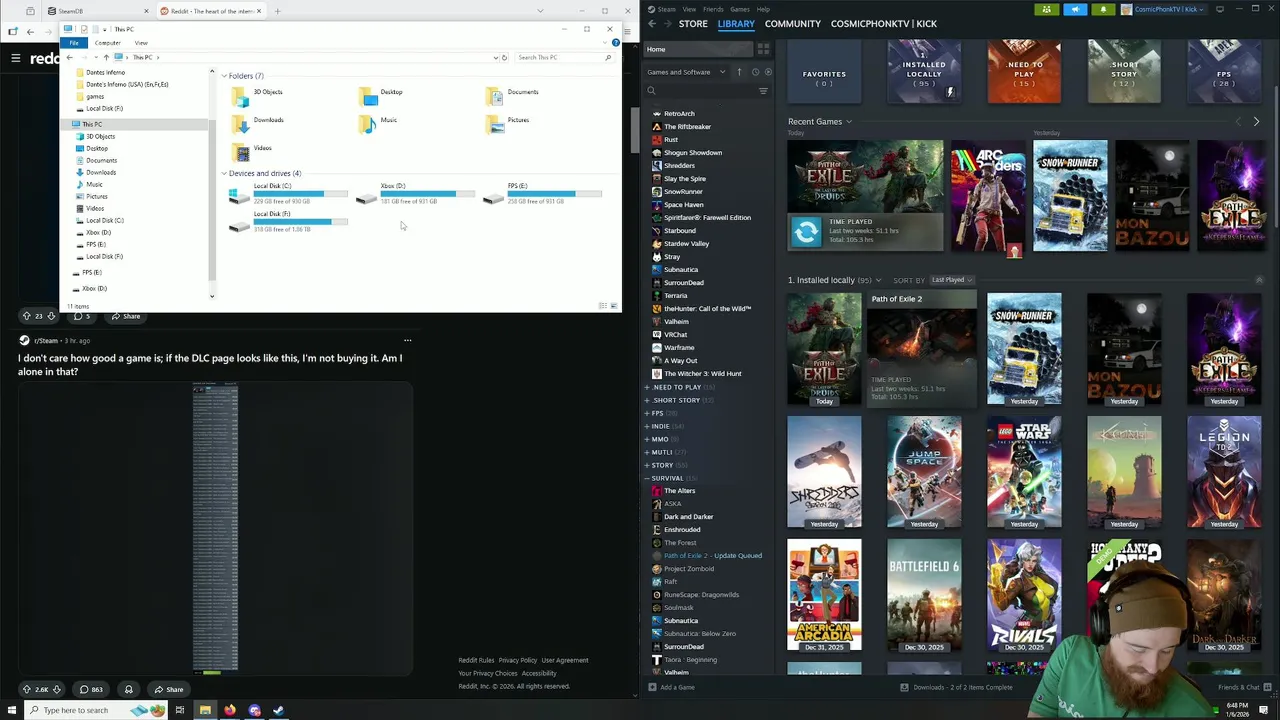Toggle Steam recent activity clock filter
Image resolution: width=1280 pixels, height=720 pixels.
tap(754, 72)
